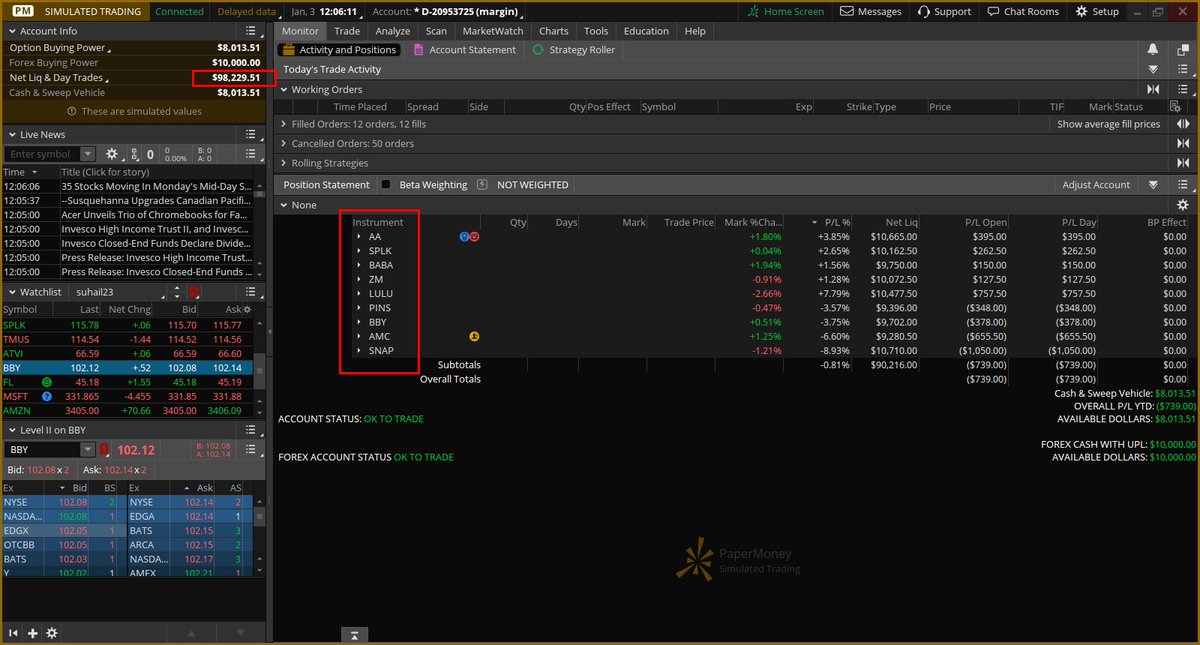
Task: Open the Charts tab
Action: coord(553,31)
